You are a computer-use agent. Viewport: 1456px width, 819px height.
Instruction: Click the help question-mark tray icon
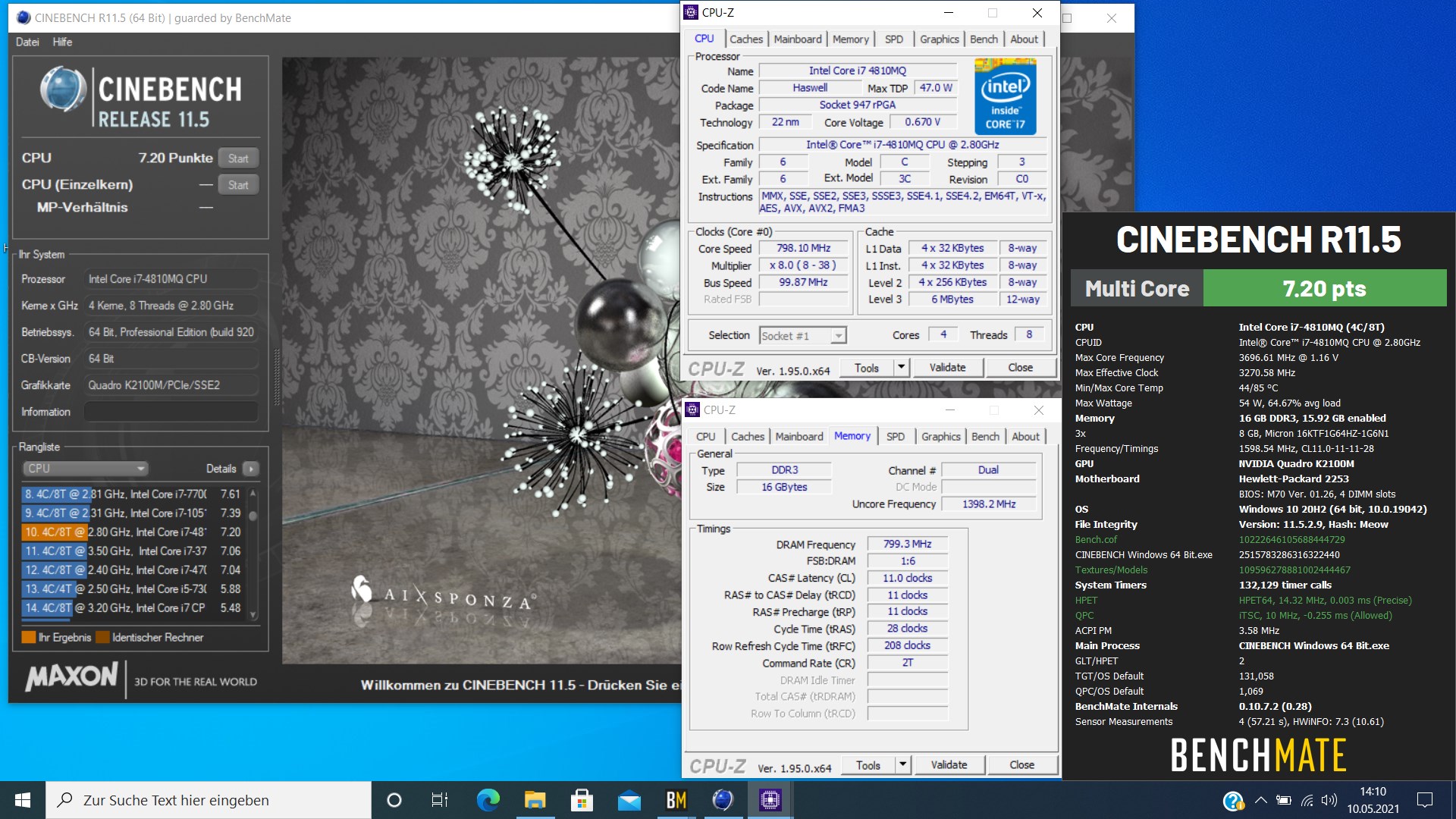tap(1233, 801)
